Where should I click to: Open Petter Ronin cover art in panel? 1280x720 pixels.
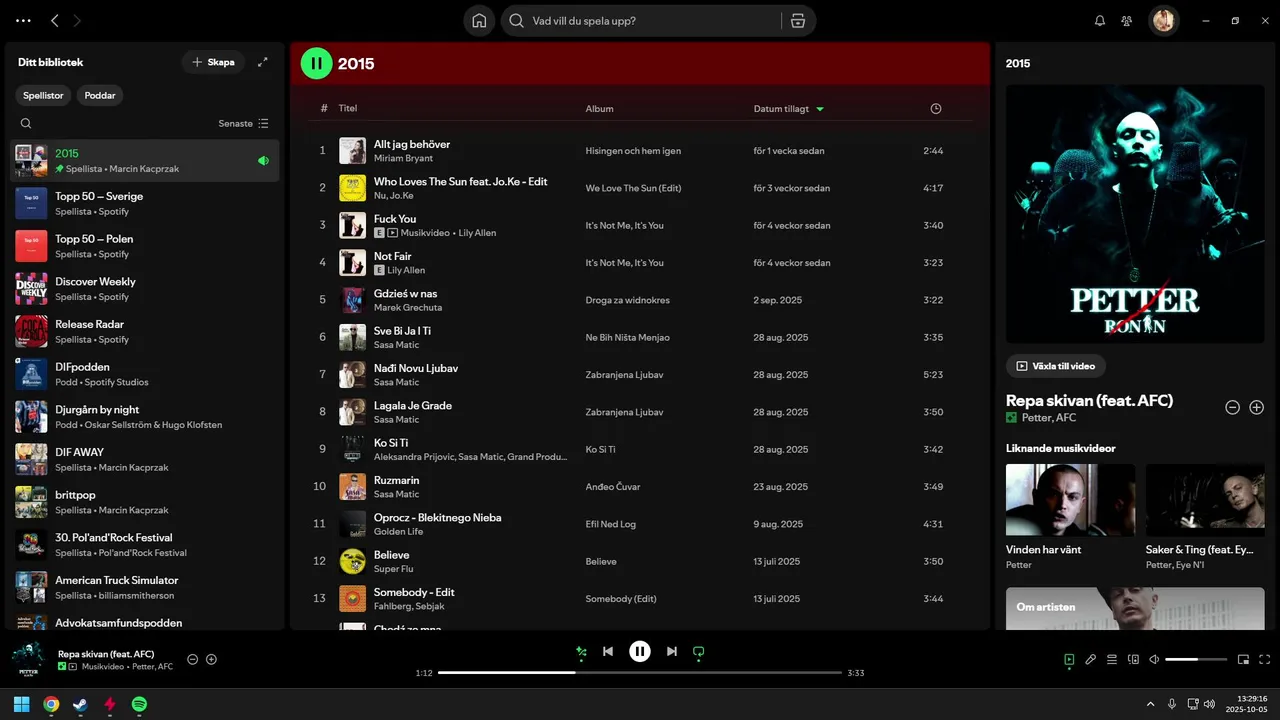(x=1136, y=214)
